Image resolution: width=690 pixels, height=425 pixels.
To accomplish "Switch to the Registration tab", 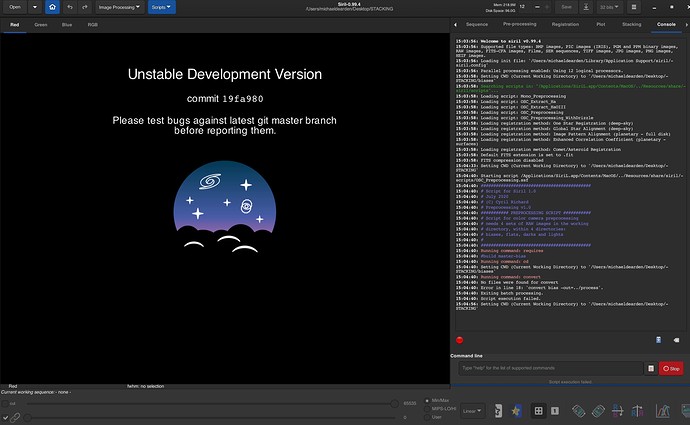I will (567, 22).
